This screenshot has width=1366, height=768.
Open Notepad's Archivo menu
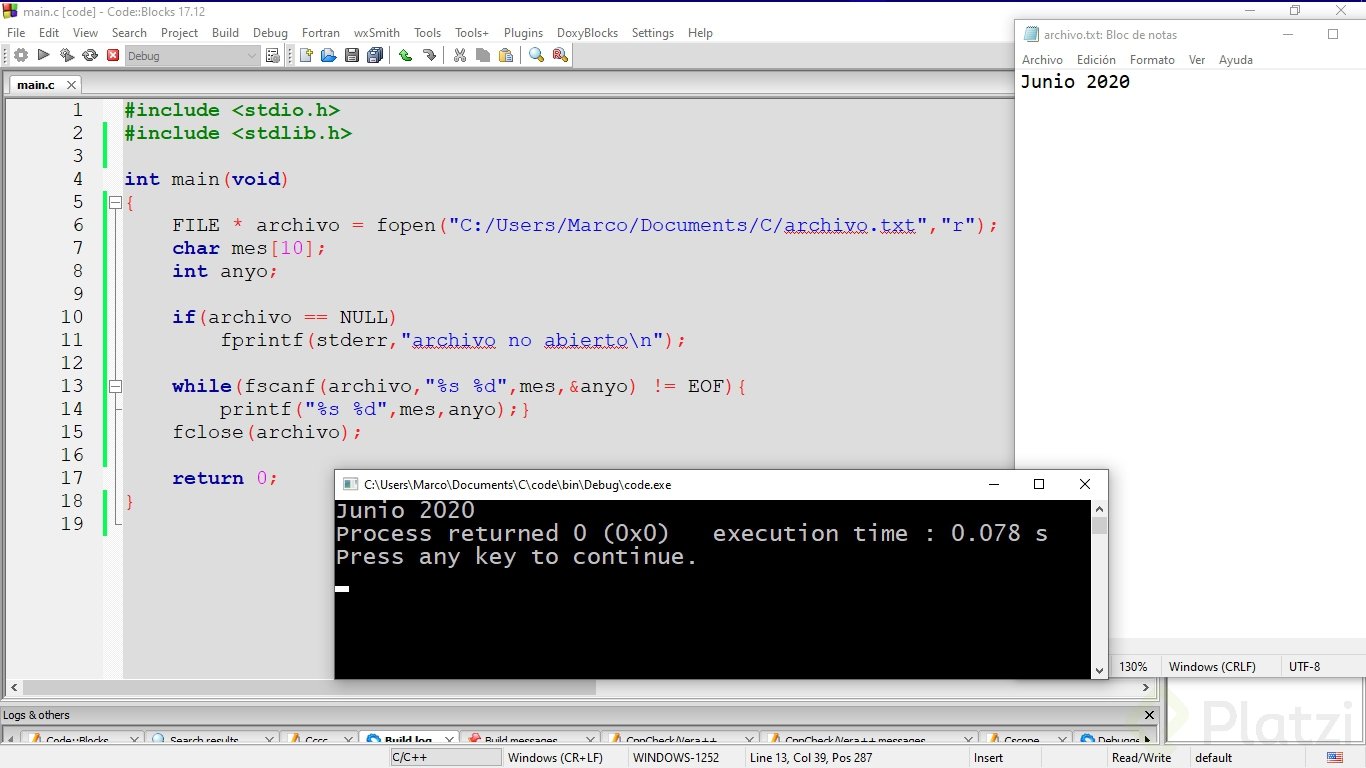coord(1042,60)
